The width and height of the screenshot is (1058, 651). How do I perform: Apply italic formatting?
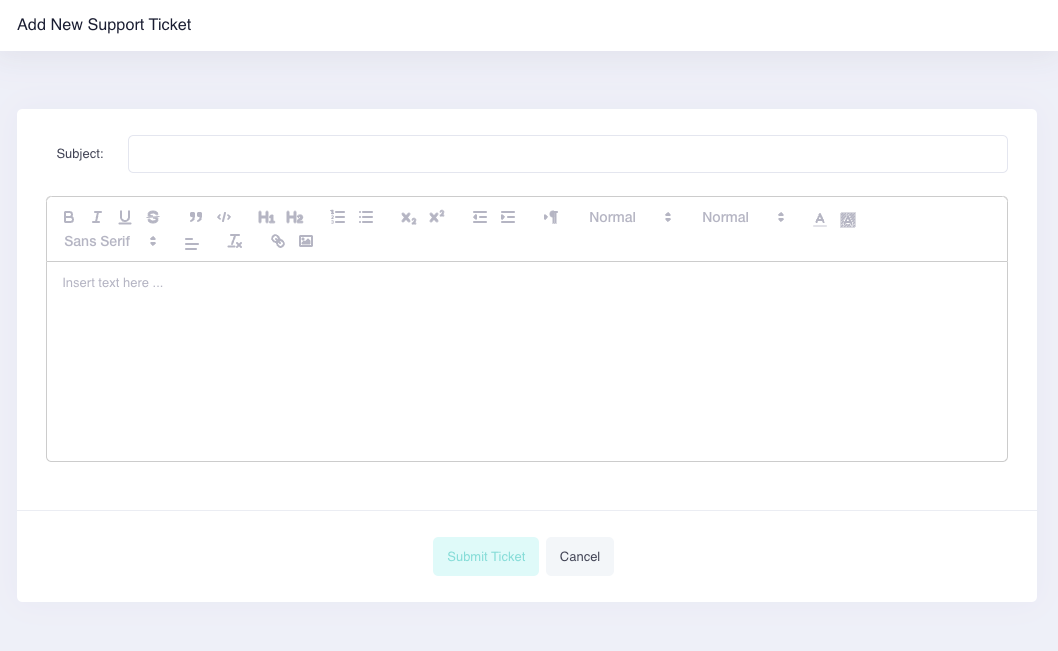click(97, 217)
